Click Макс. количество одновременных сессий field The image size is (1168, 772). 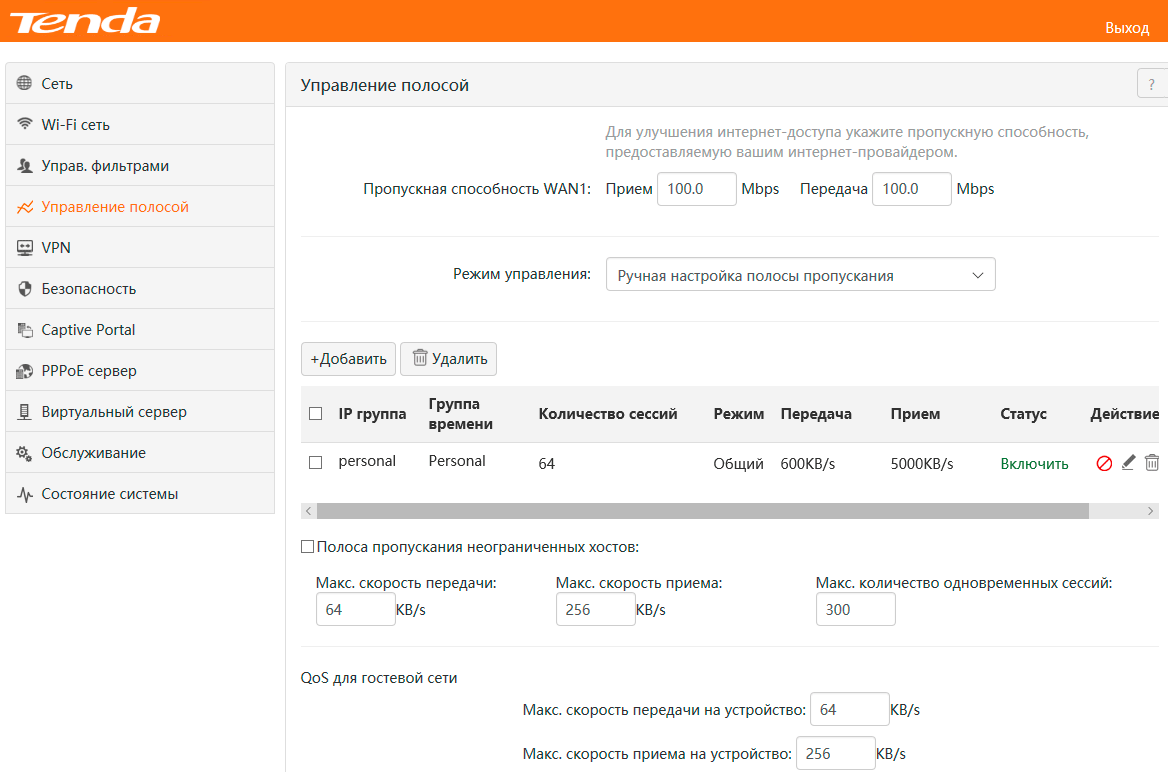pos(855,610)
